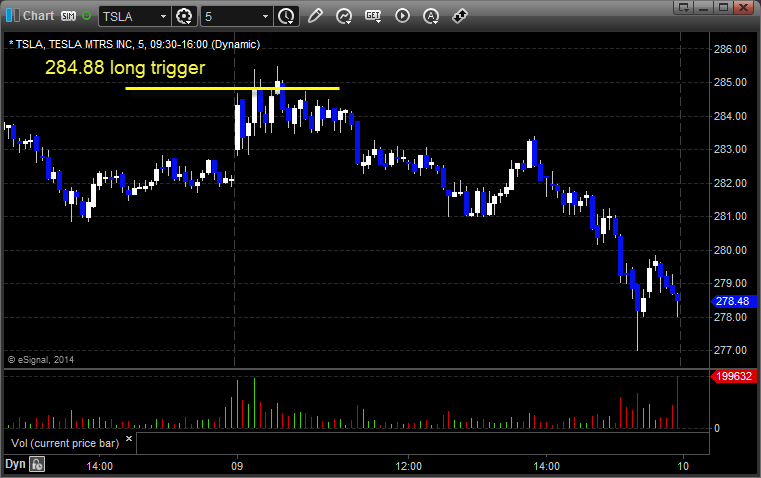Minimize the chart window

(703, 7)
